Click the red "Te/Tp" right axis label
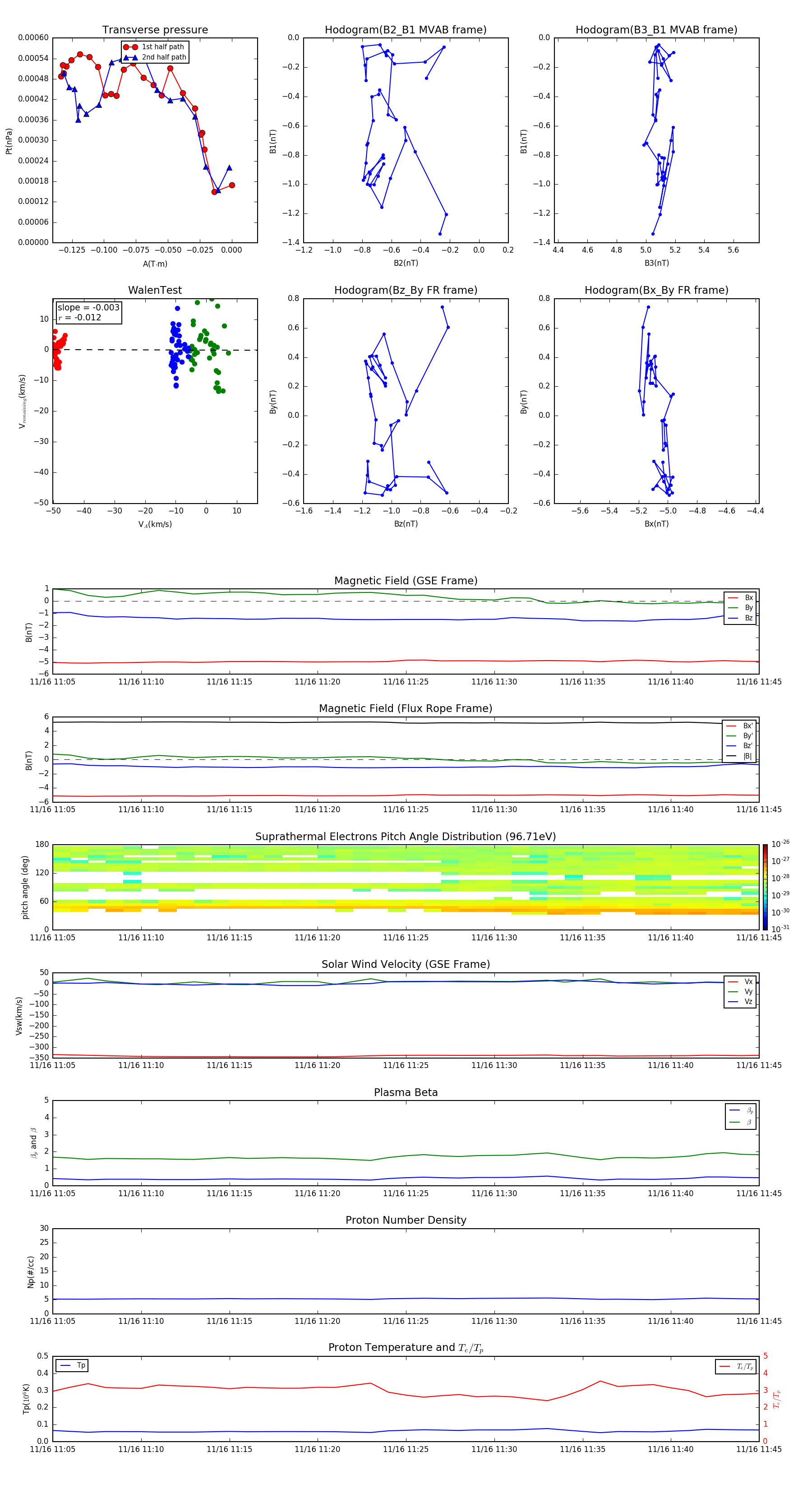Viewport: 812px width, 1489px height. 776,1399
